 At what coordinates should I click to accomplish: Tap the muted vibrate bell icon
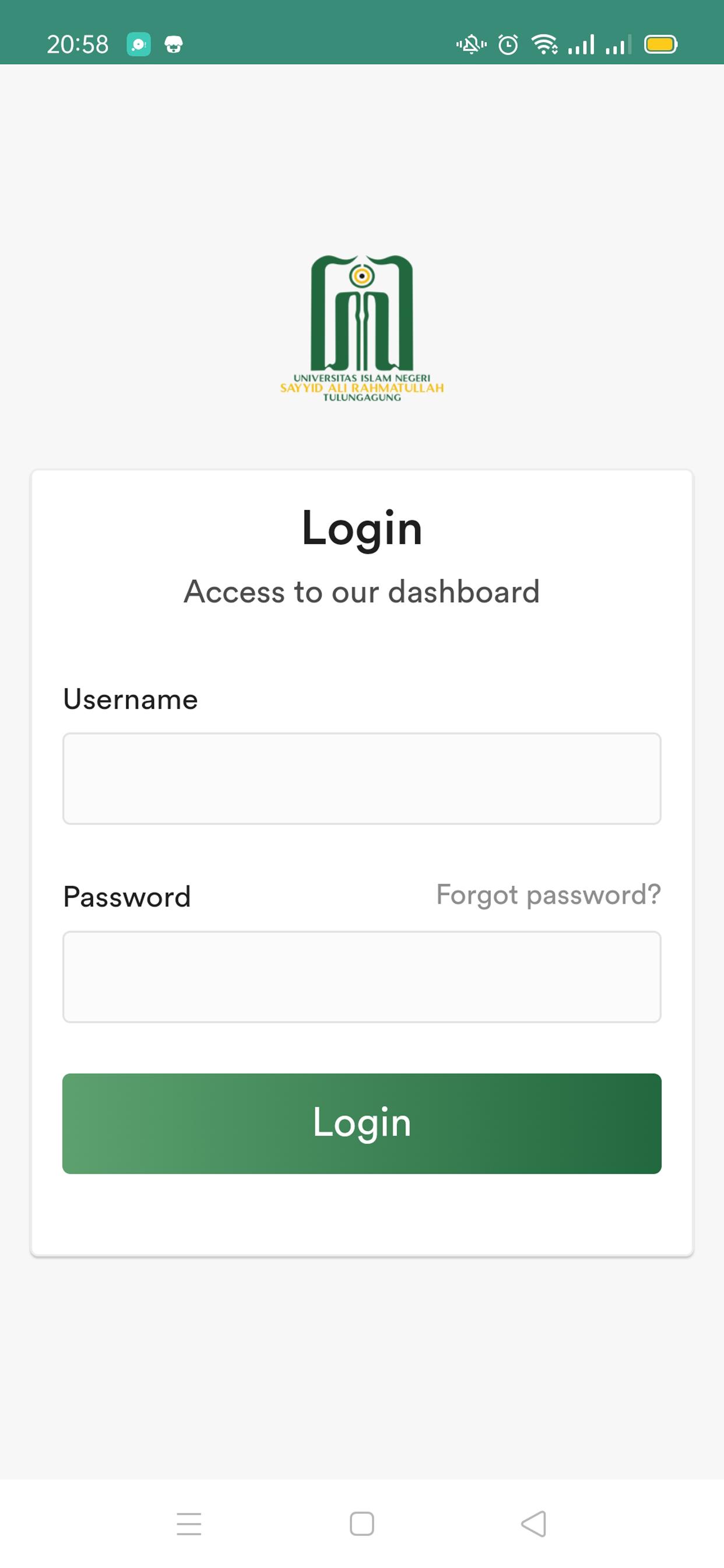point(472,44)
